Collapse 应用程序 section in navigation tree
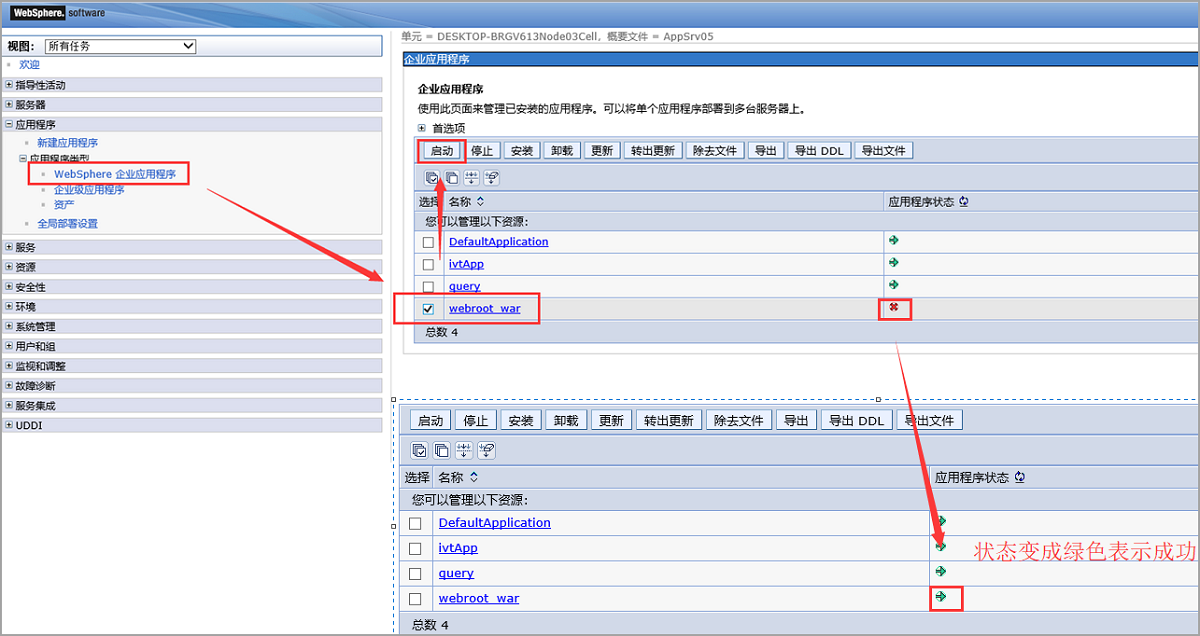This screenshot has width=1200, height=636. (x=9, y=125)
